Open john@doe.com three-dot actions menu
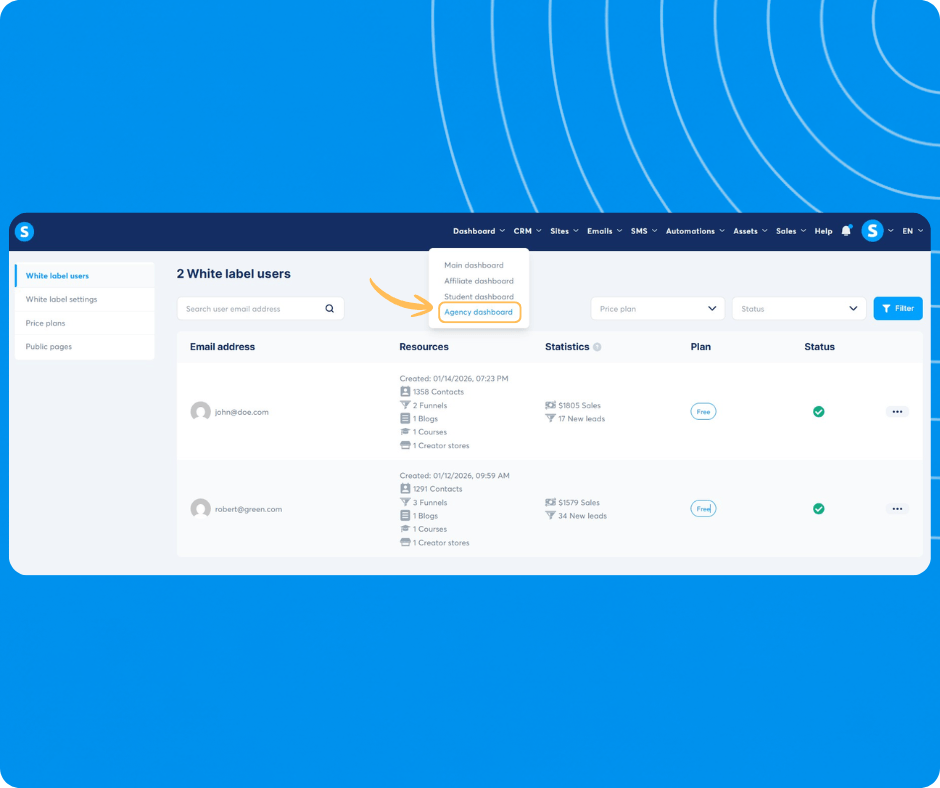This screenshot has height=788, width=940. tap(897, 411)
